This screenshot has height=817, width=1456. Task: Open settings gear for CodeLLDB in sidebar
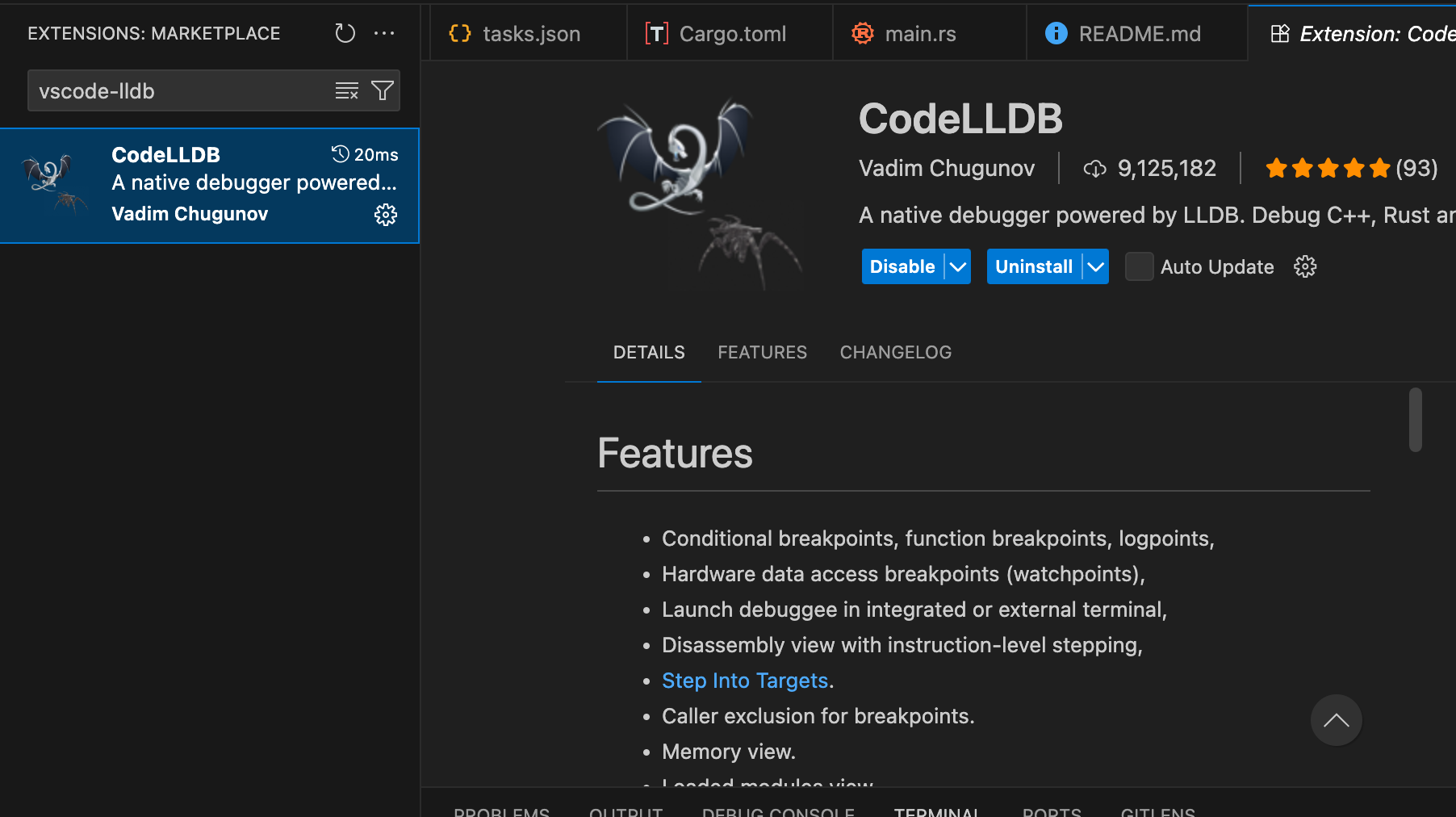(386, 215)
